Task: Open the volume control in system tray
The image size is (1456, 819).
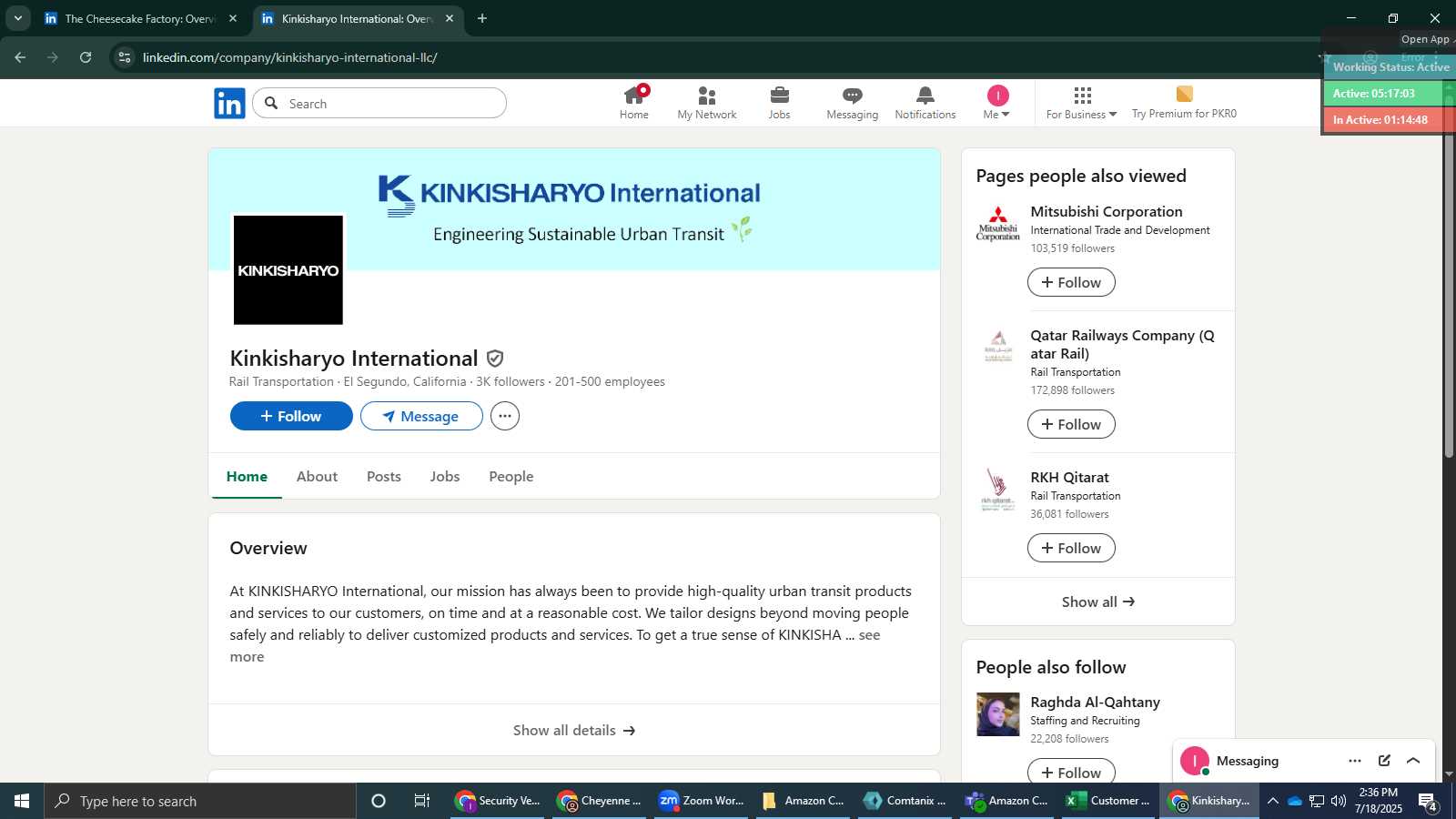Action: tap(1338, 801)
